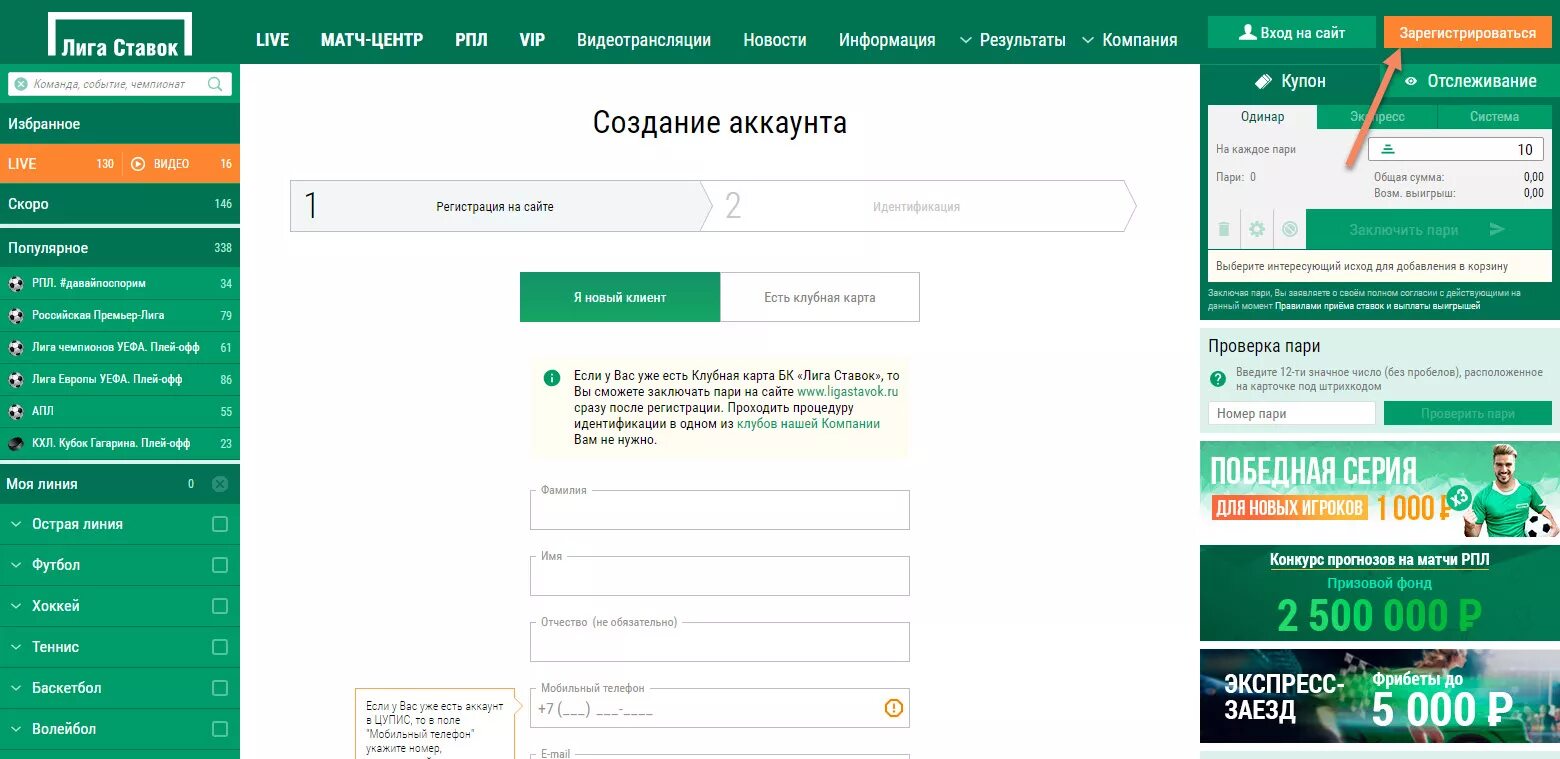Viewport: 1560px width, 759px height.
Task: Click the Имя input field
Action: click(x=720, y=576)
